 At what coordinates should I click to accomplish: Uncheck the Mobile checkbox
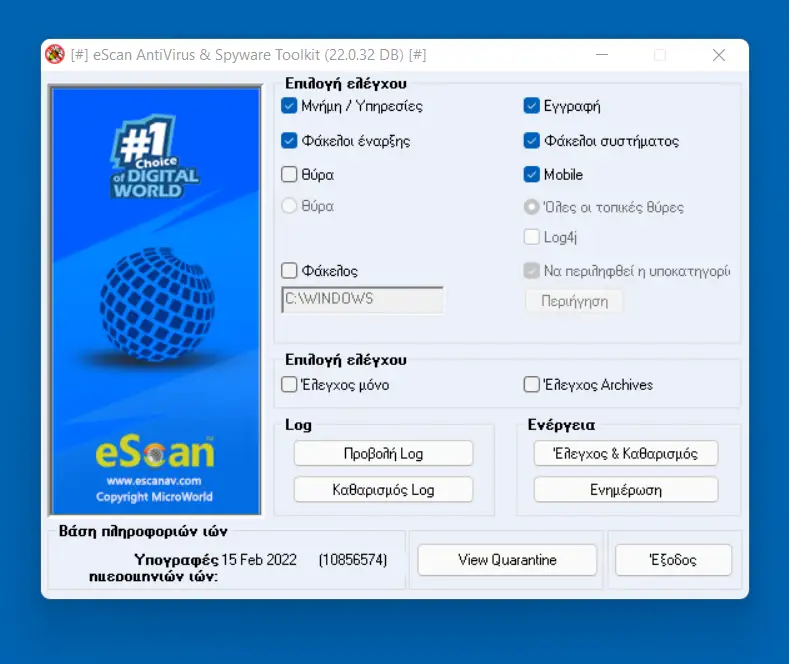pos(532,175)
